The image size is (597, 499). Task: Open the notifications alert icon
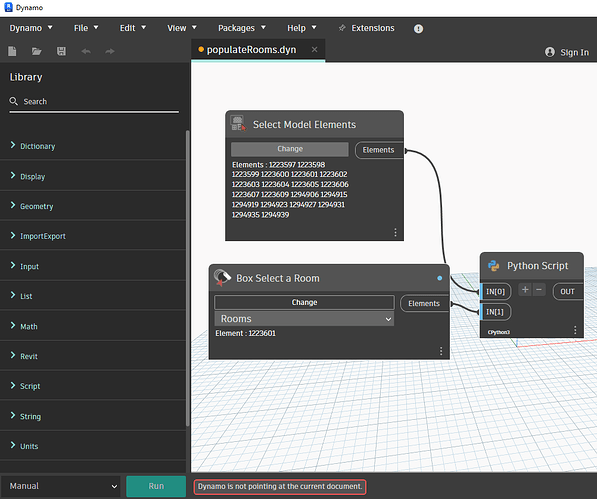(x=418, y=29)
